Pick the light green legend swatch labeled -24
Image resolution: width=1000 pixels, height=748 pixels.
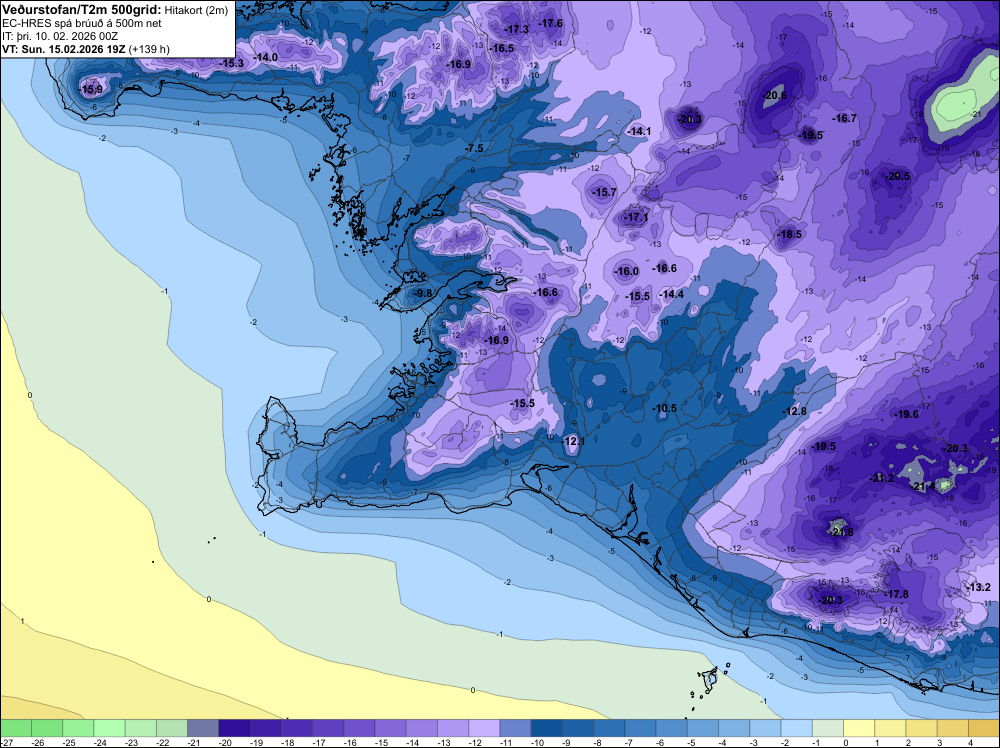point(109,728)
